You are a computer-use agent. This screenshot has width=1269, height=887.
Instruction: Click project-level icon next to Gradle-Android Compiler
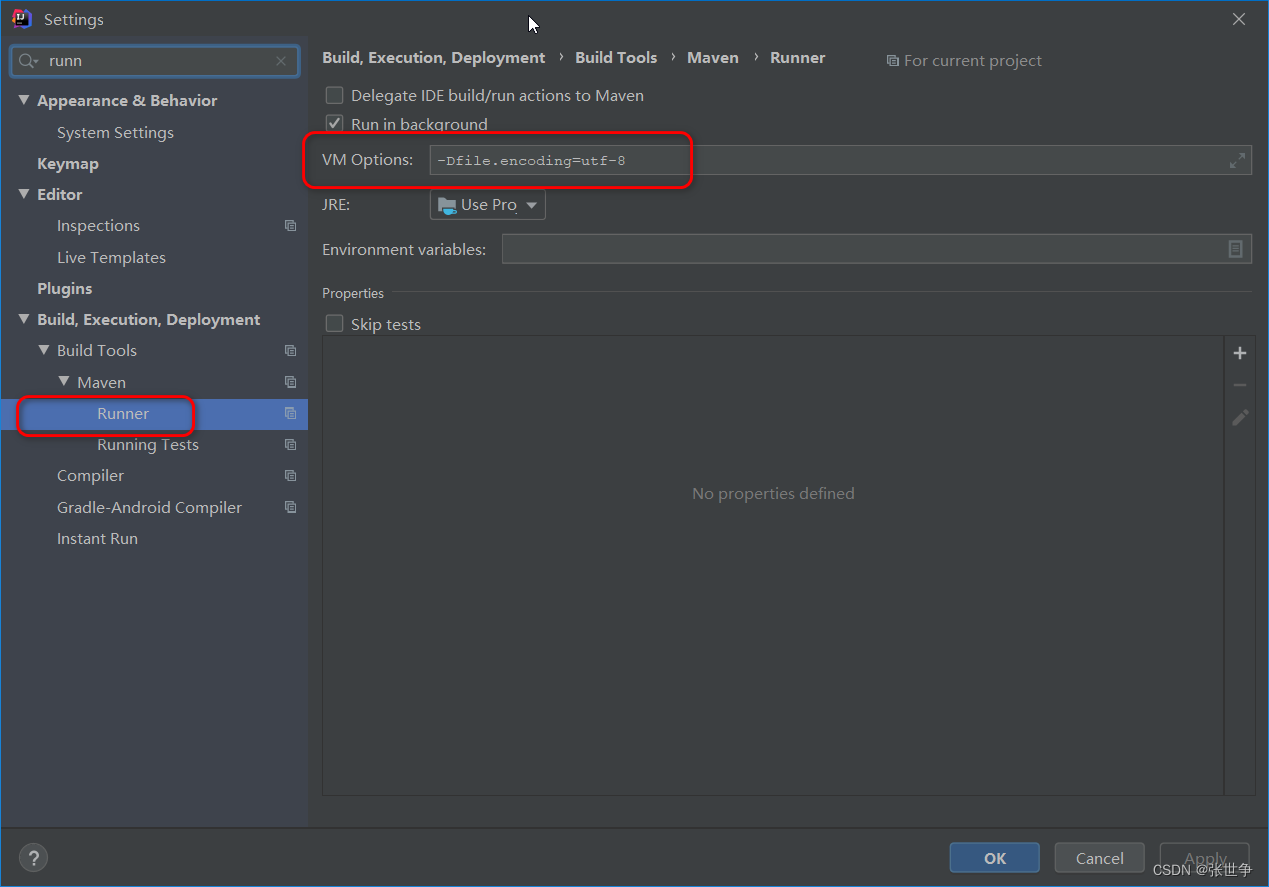coord(290,508)
